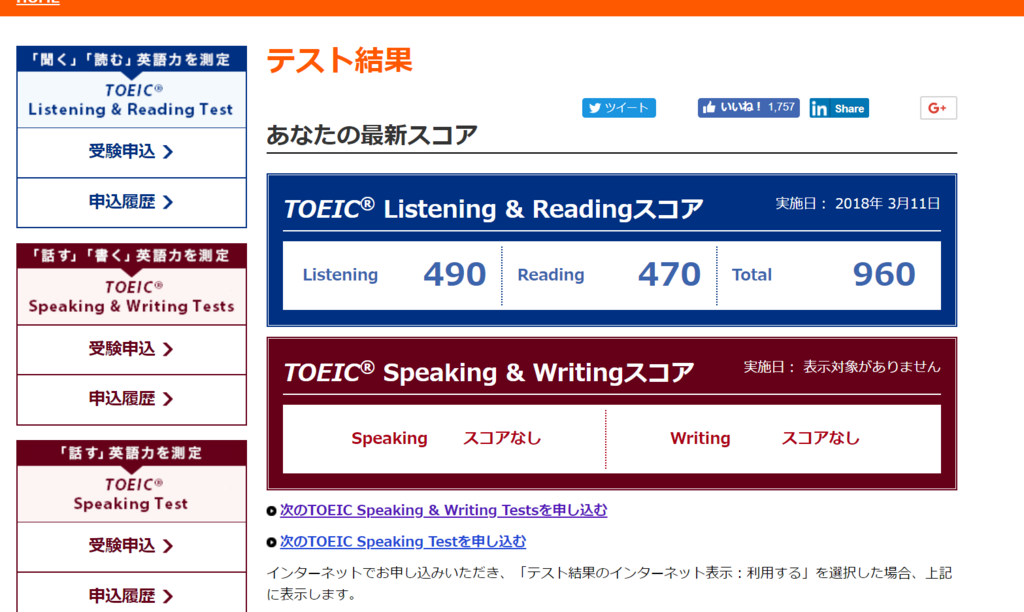The width and height of the screenshot is (1024, 612).
Task: Click the 表示対象がありません date text
Action: coord(872,367)
